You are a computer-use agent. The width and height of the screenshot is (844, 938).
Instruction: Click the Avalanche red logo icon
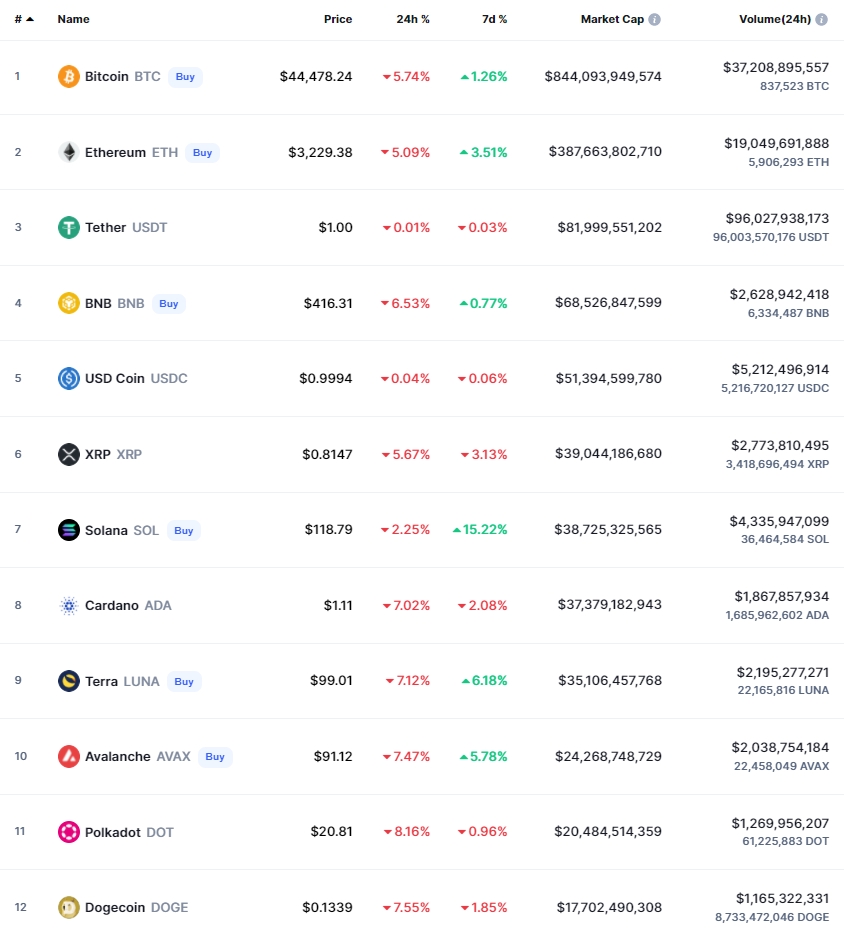point(69,756)
